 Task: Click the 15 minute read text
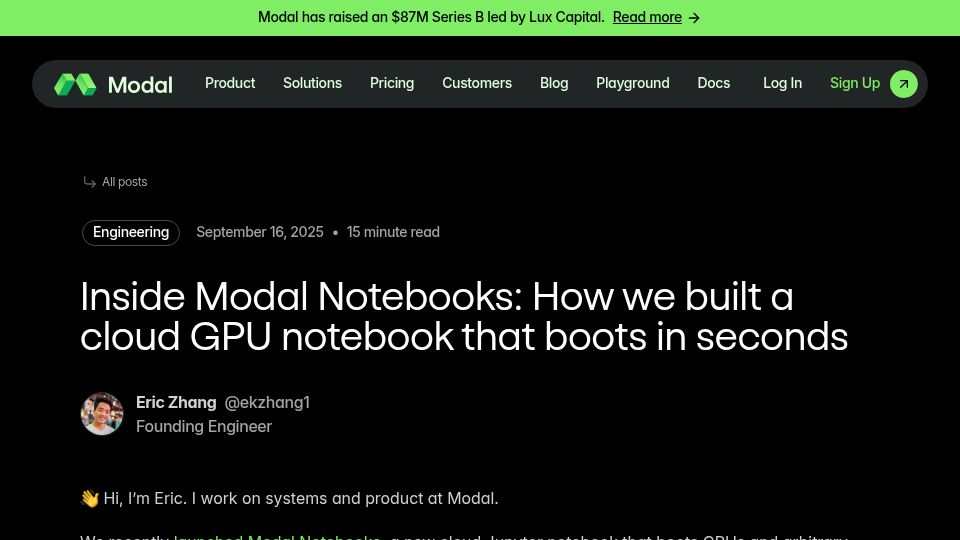click(x=393, y=232)
